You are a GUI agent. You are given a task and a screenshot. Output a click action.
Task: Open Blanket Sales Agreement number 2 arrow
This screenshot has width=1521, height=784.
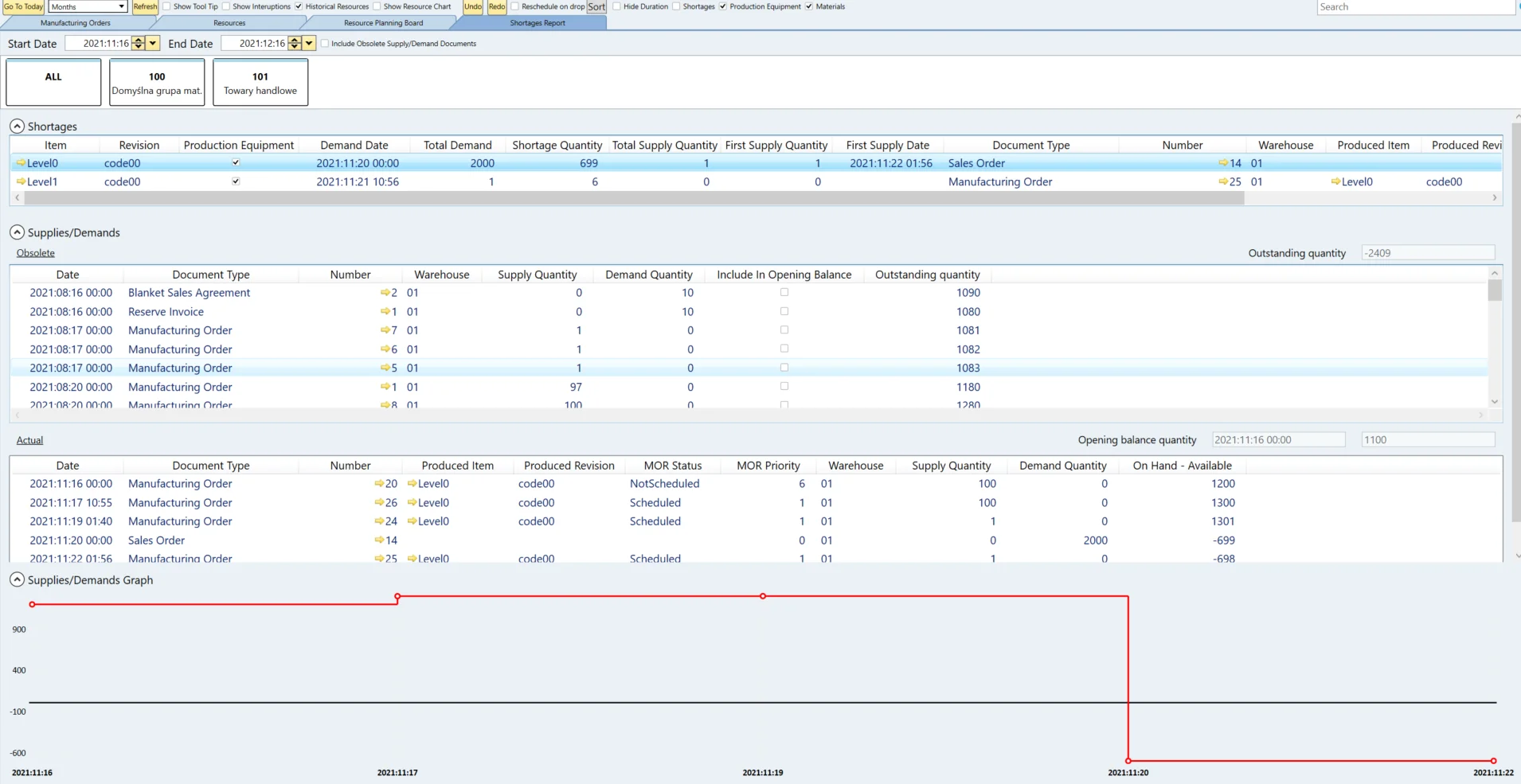pos(385,293)
